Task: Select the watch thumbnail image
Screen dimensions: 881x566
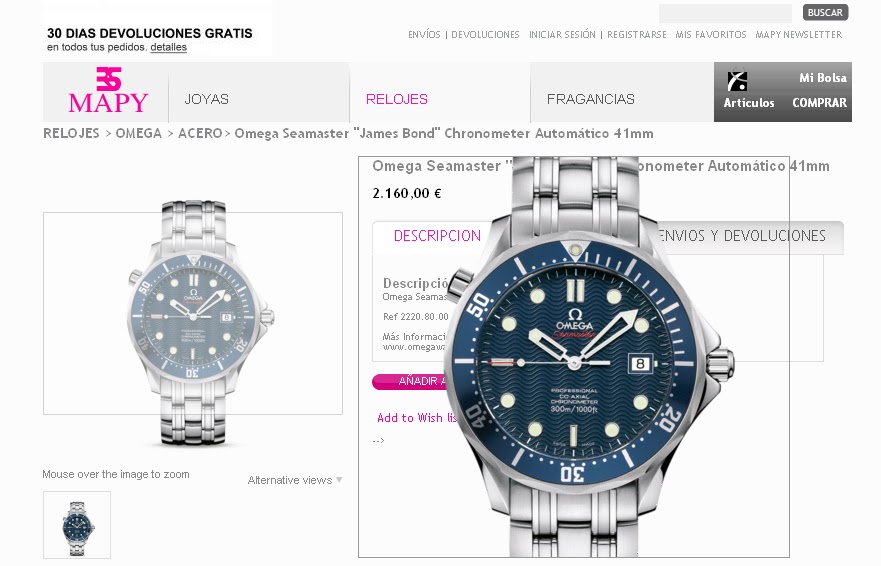Action: pyautogui.click(x=77, y=525)
